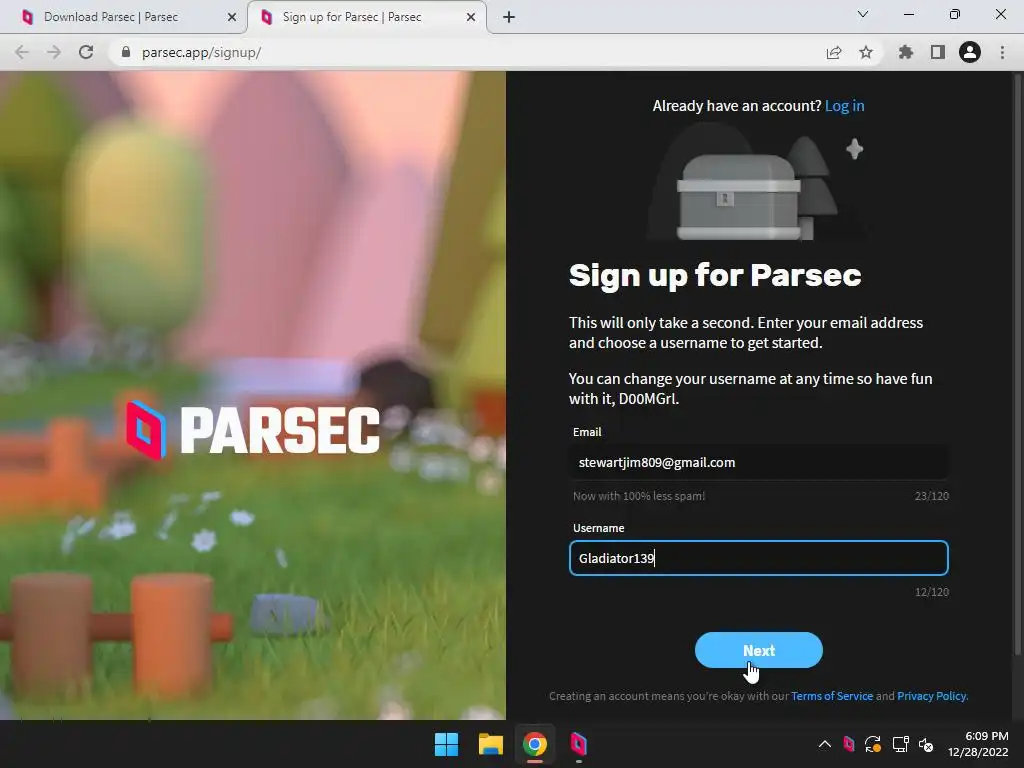Click the muted volume tray icon
This screenshot has width=1024, height=768.
[927, 744]
